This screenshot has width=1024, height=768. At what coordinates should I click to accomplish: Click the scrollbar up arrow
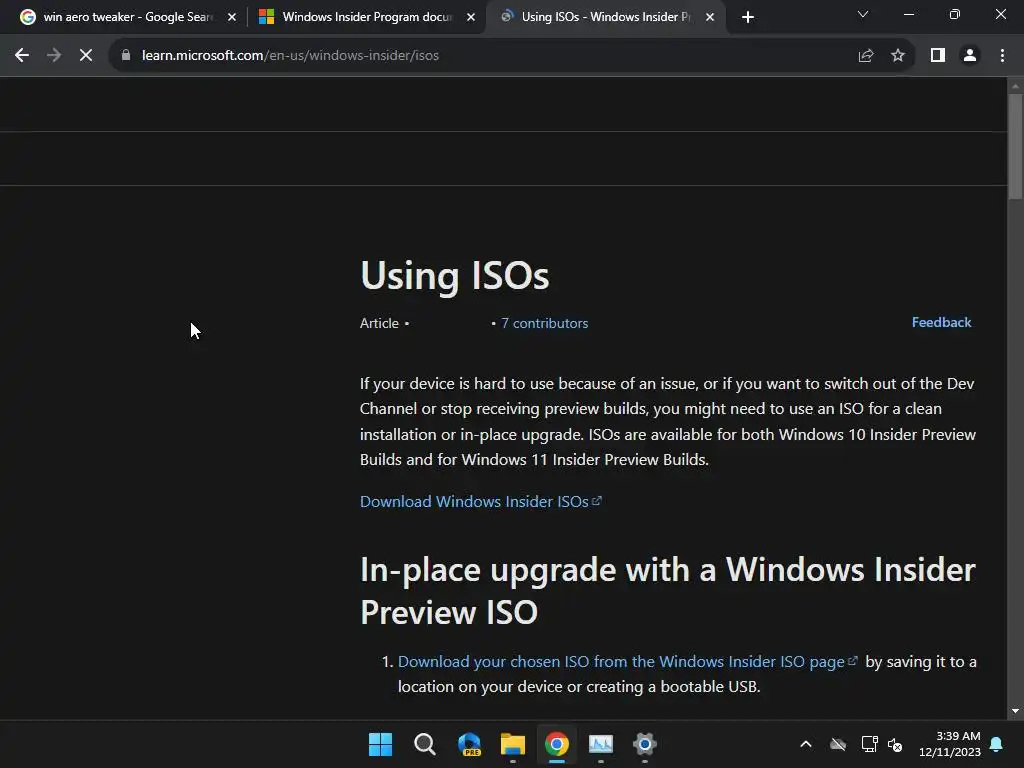coord(1015,86)
